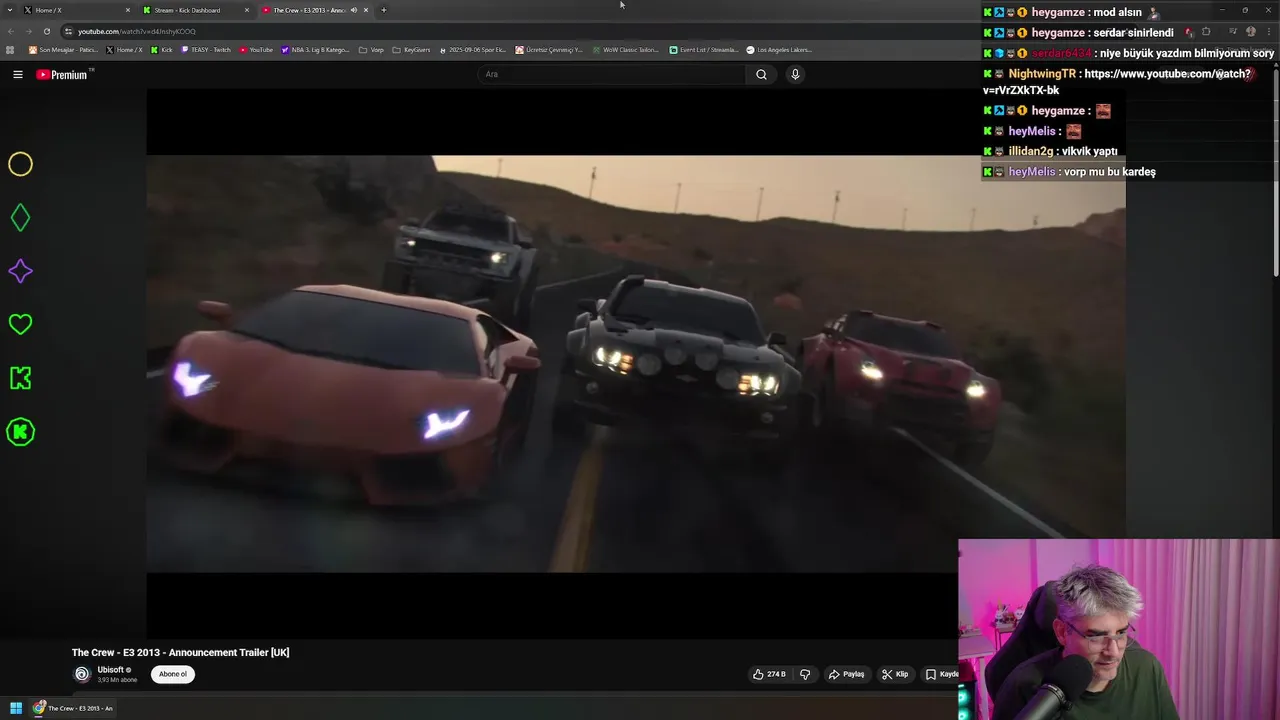Dislike the video with thumbs-down icon
The image size is (1280, 720).
tap(805, 674)
